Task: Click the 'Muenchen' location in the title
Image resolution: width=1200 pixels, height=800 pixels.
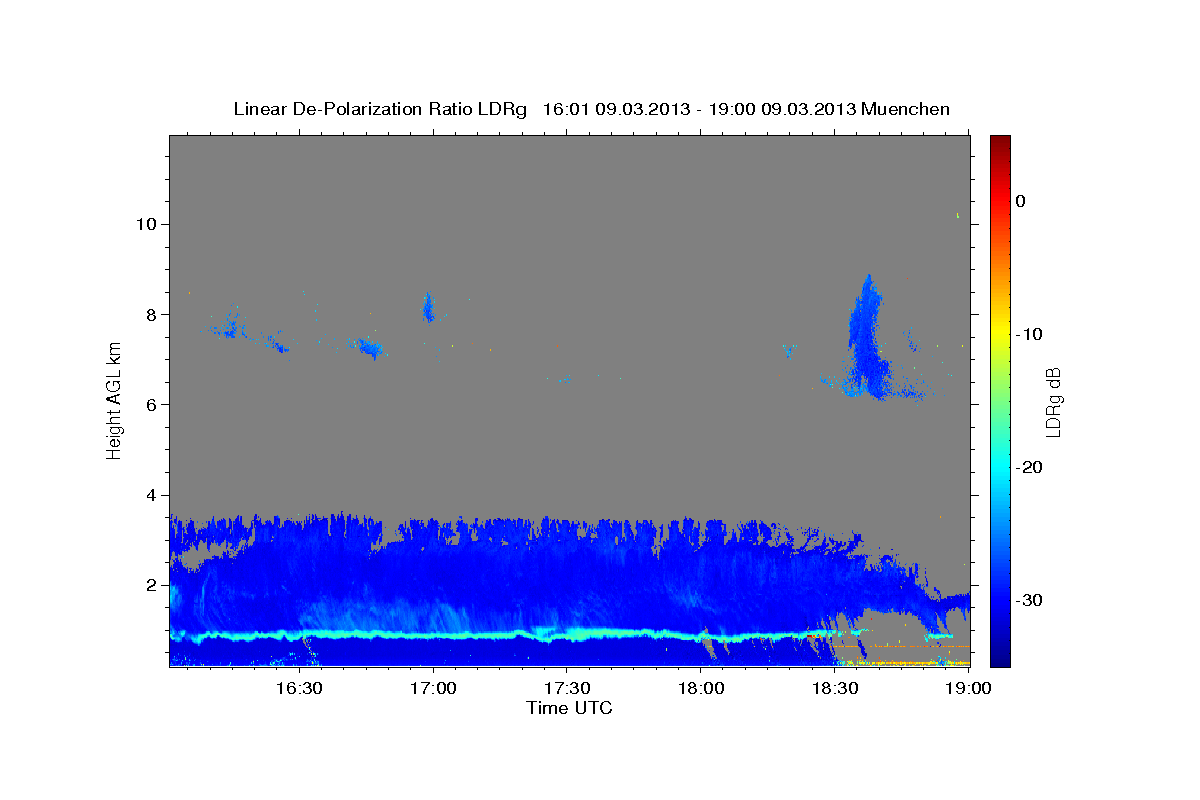Action: click(907, 109)
